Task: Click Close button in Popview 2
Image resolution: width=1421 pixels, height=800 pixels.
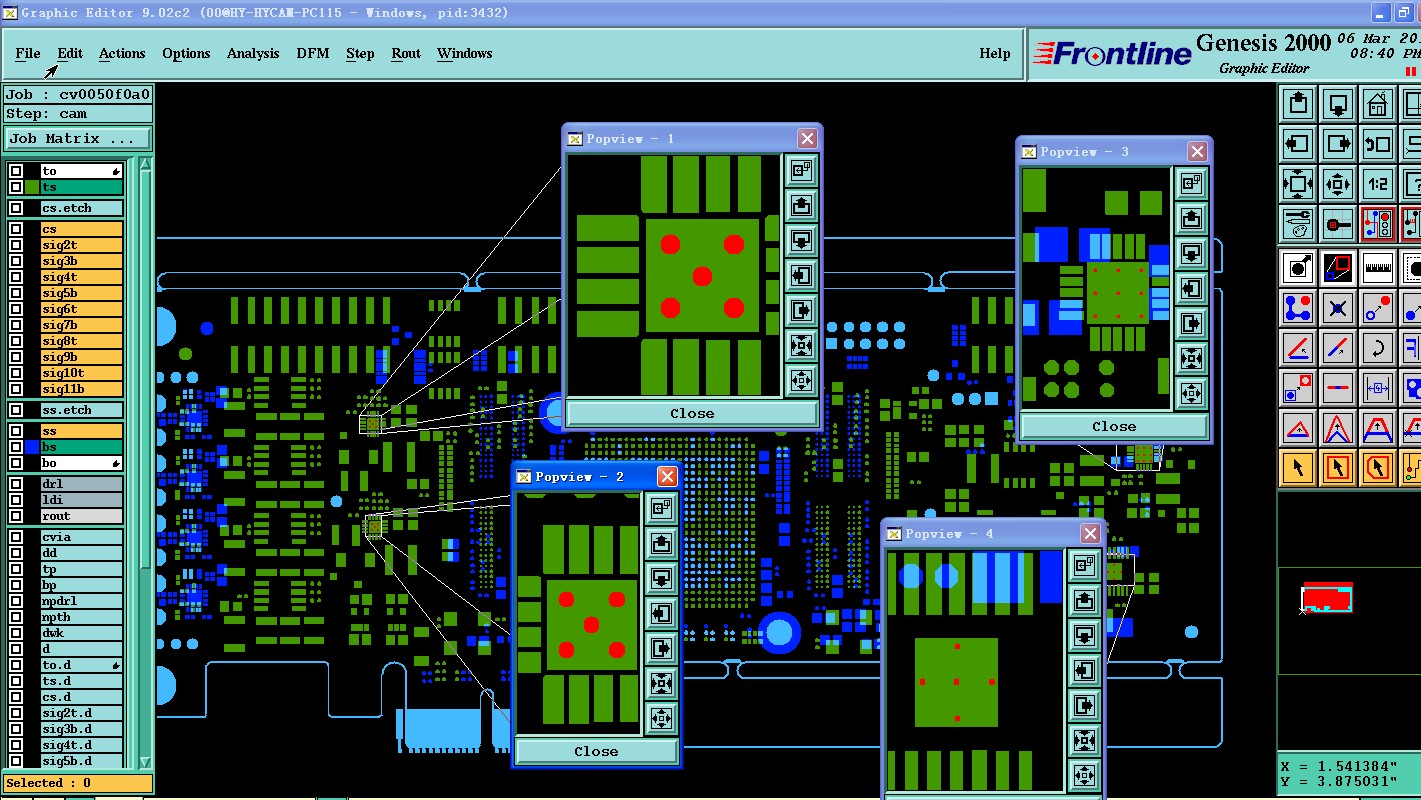Action: [x=596, y=751]
